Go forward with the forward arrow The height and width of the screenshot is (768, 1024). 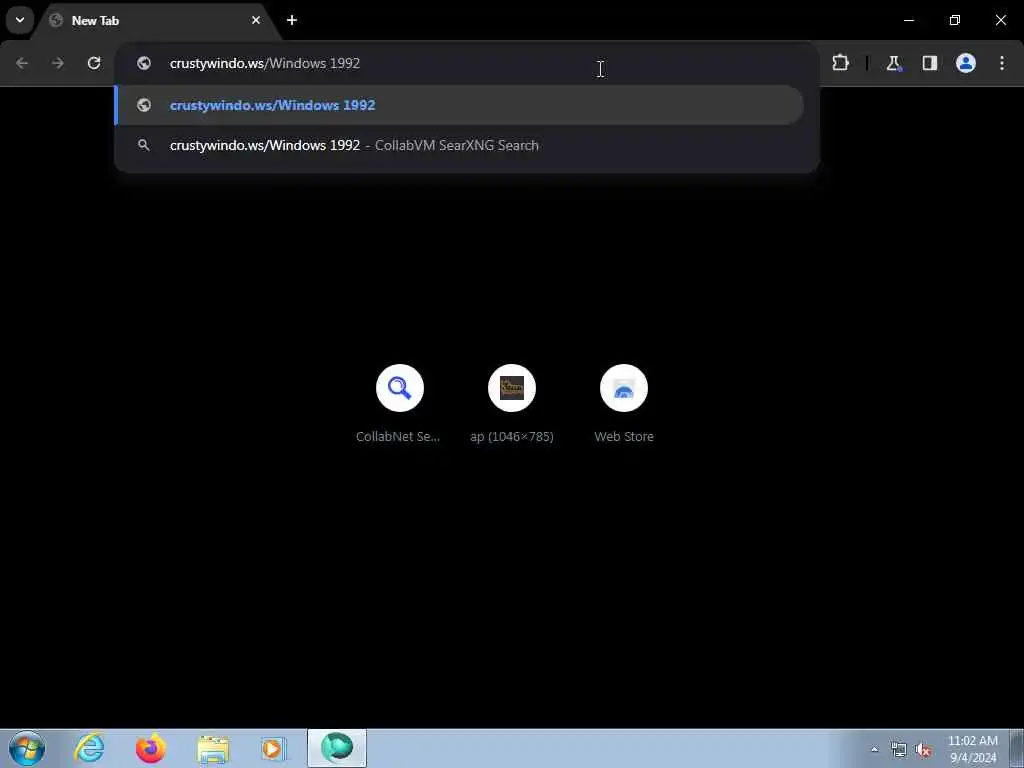(x=58, y=63)
